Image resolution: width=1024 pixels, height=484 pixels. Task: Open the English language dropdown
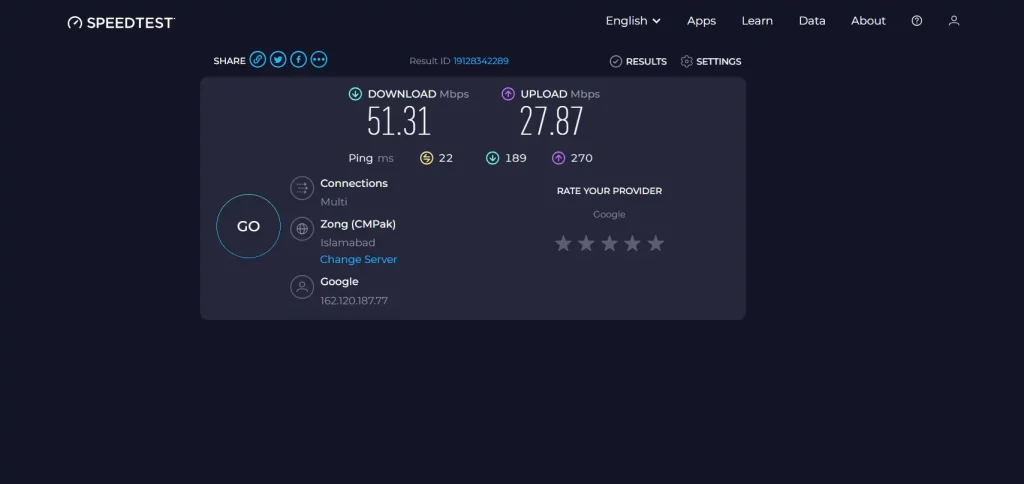(x=633, y=21)
